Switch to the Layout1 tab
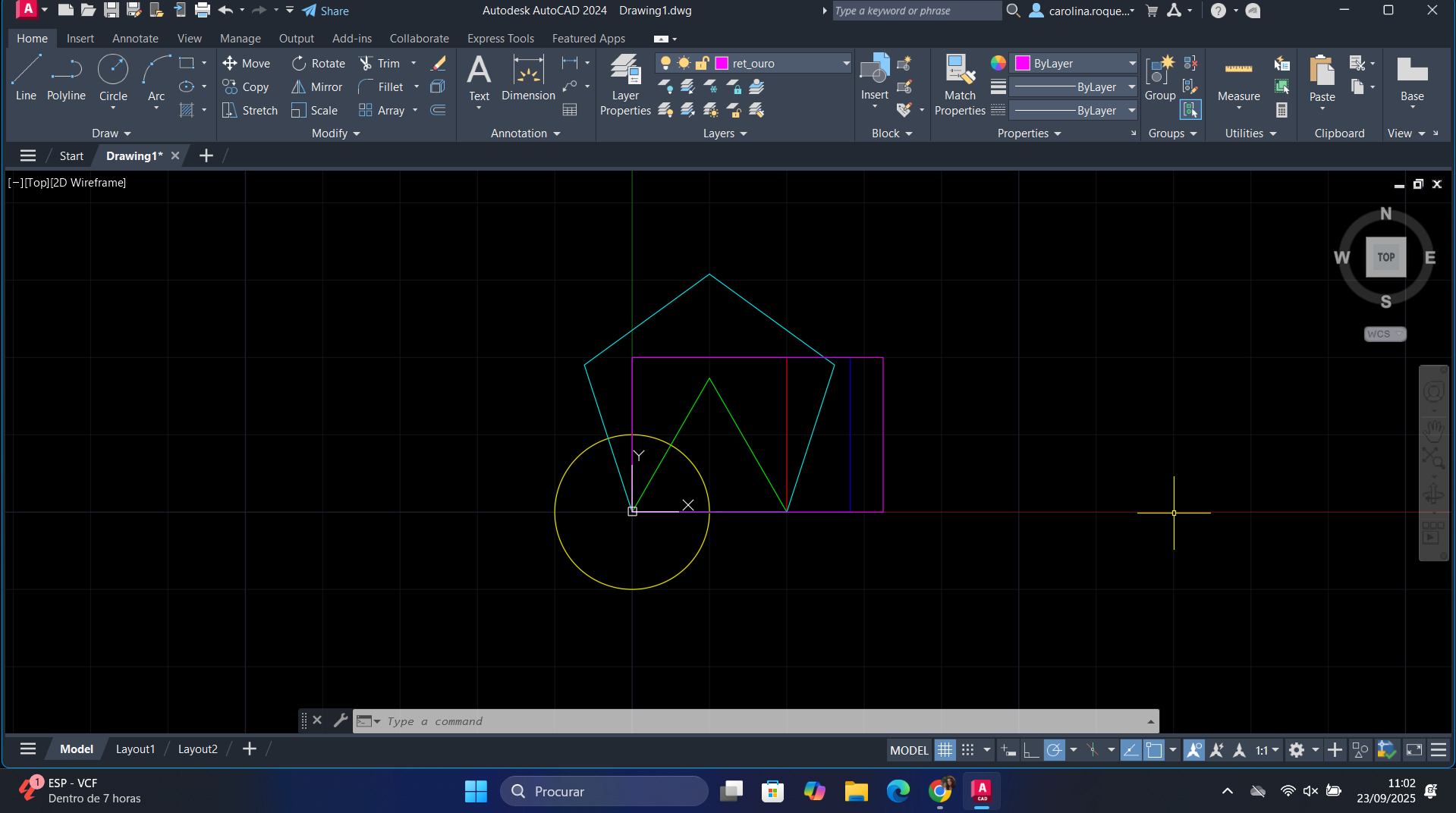The width and height of the screenshot is (1456, 813). pyautogui.click(x=135, y=749)
